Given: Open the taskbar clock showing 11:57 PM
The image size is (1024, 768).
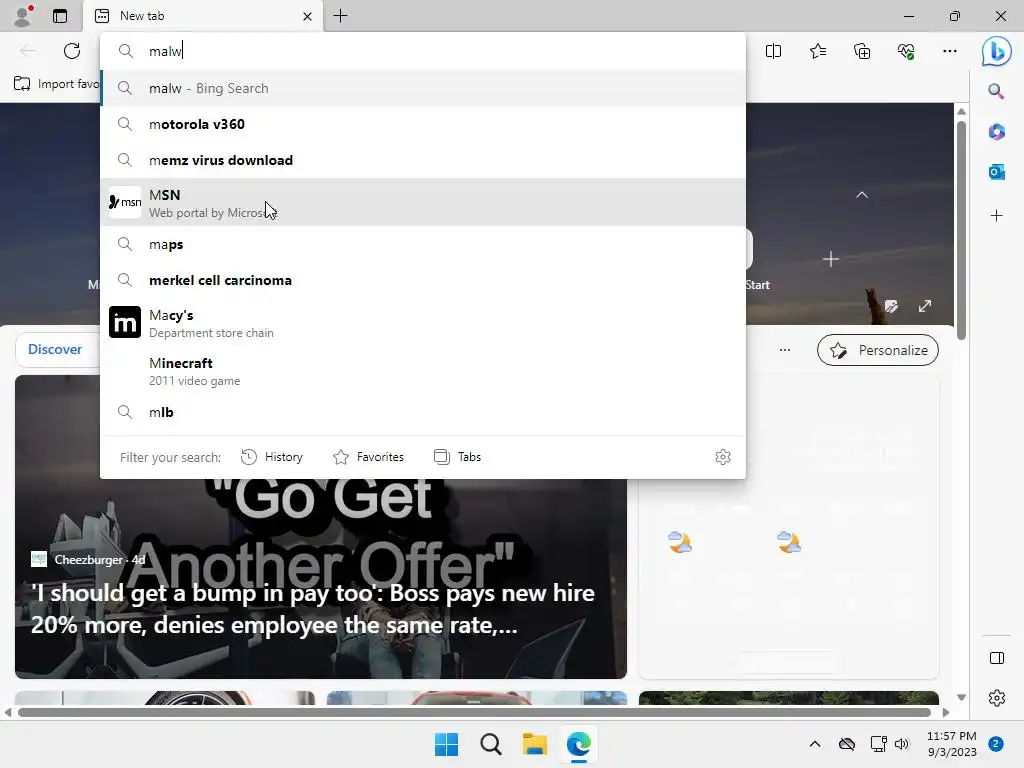Looking at the screenshot, I should (952, 744).
